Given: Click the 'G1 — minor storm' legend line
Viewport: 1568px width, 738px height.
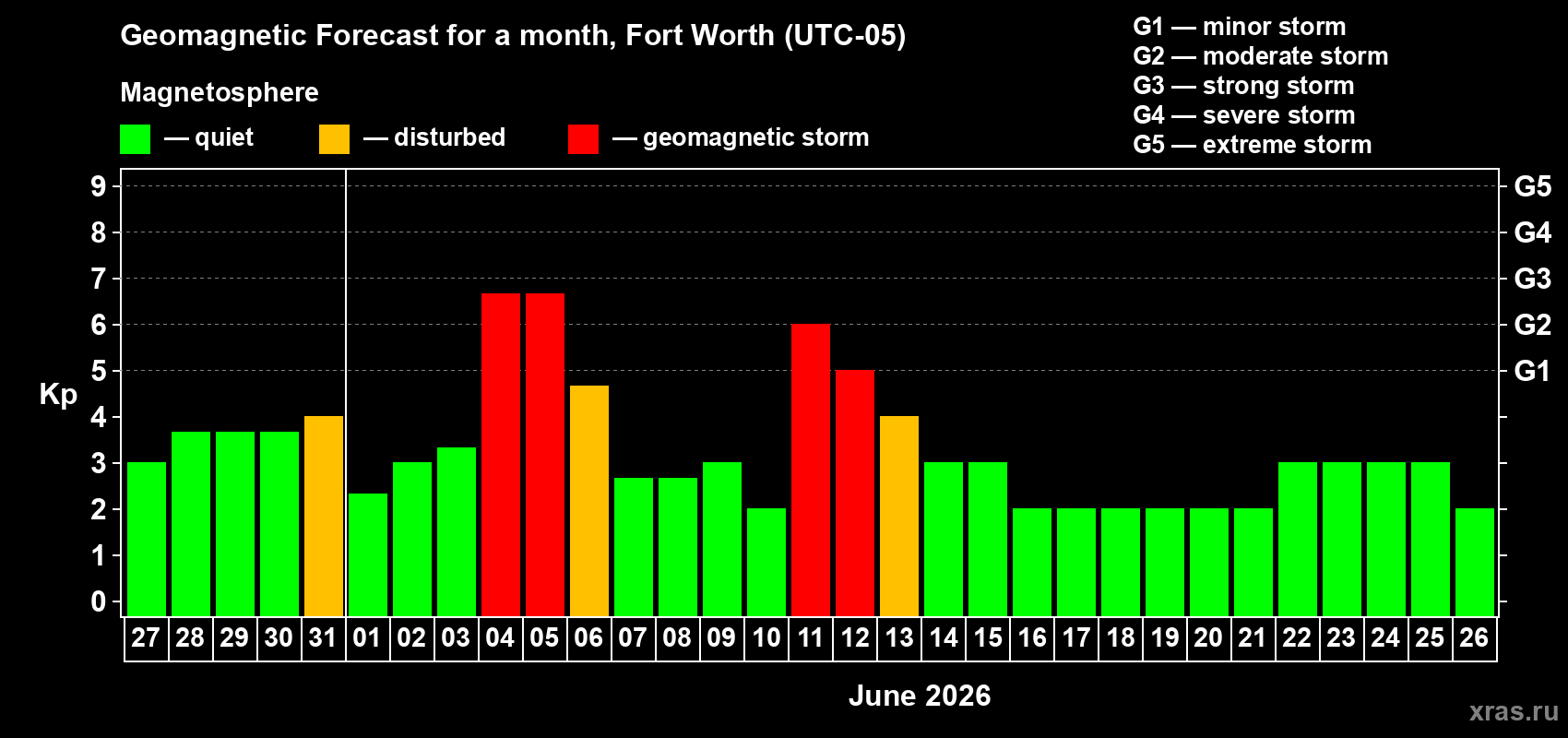Looking at the screenshot, I should pyautogui.click(x=1240, y=27).
